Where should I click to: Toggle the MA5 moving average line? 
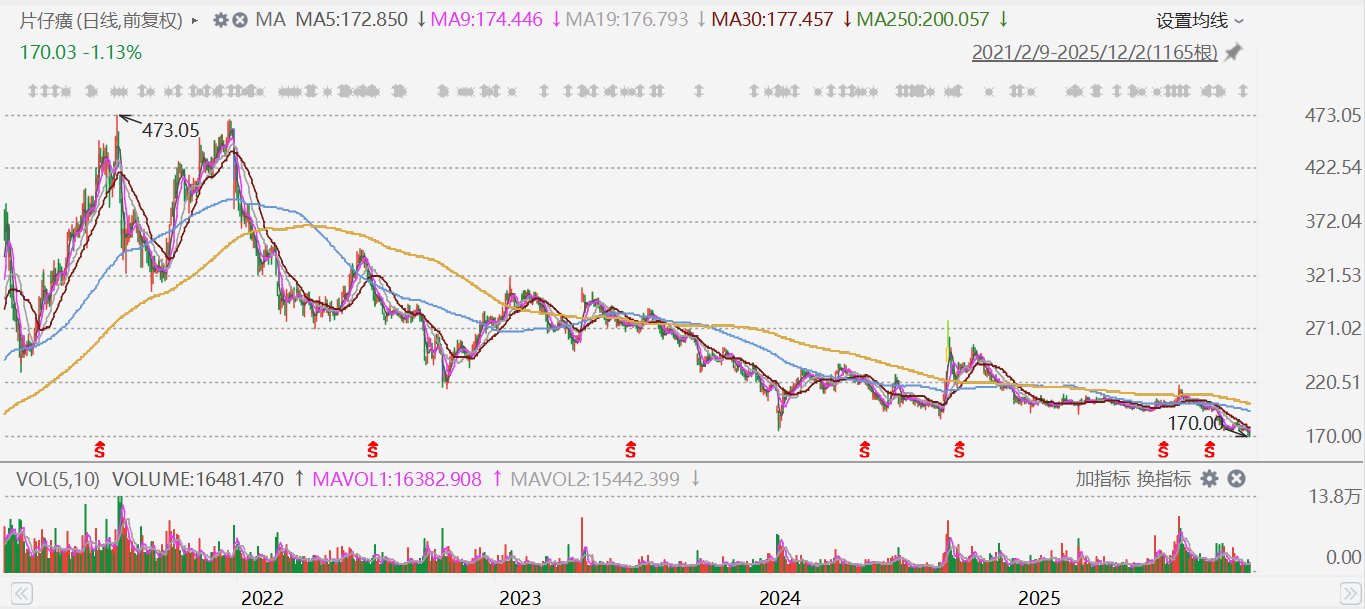tap(350, 20)
